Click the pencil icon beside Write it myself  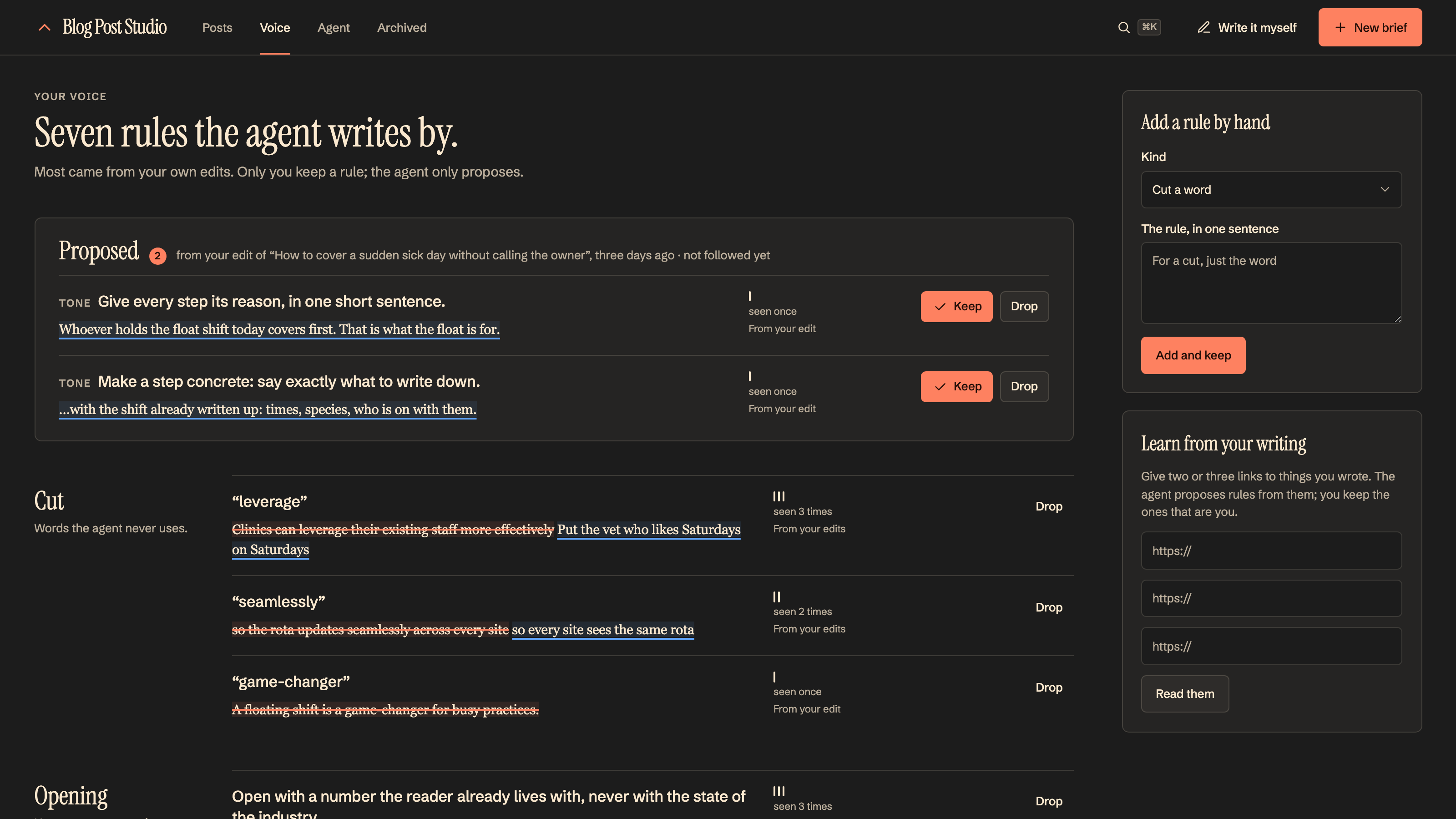[x=1203, y=27]
